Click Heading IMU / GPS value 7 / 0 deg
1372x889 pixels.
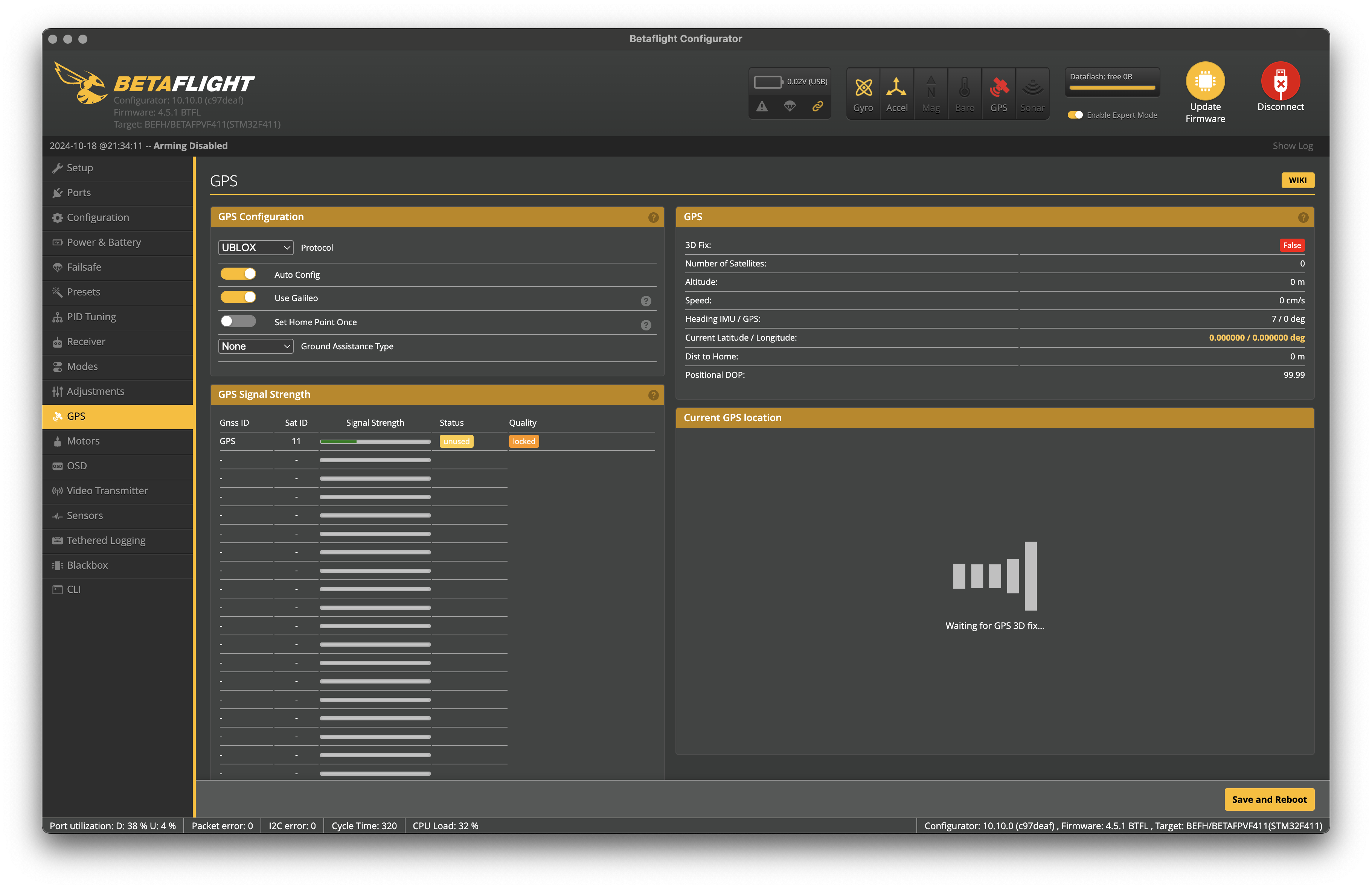coord(1287,319)
